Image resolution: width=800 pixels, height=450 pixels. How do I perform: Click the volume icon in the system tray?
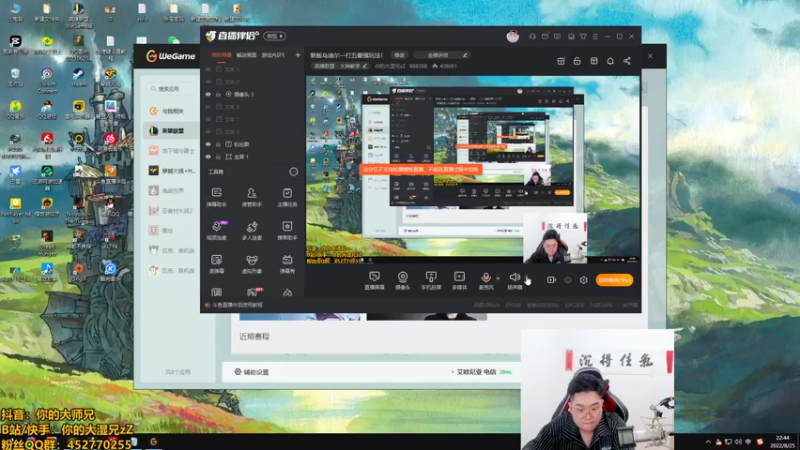pyautogui.click(x=738, y=442)
